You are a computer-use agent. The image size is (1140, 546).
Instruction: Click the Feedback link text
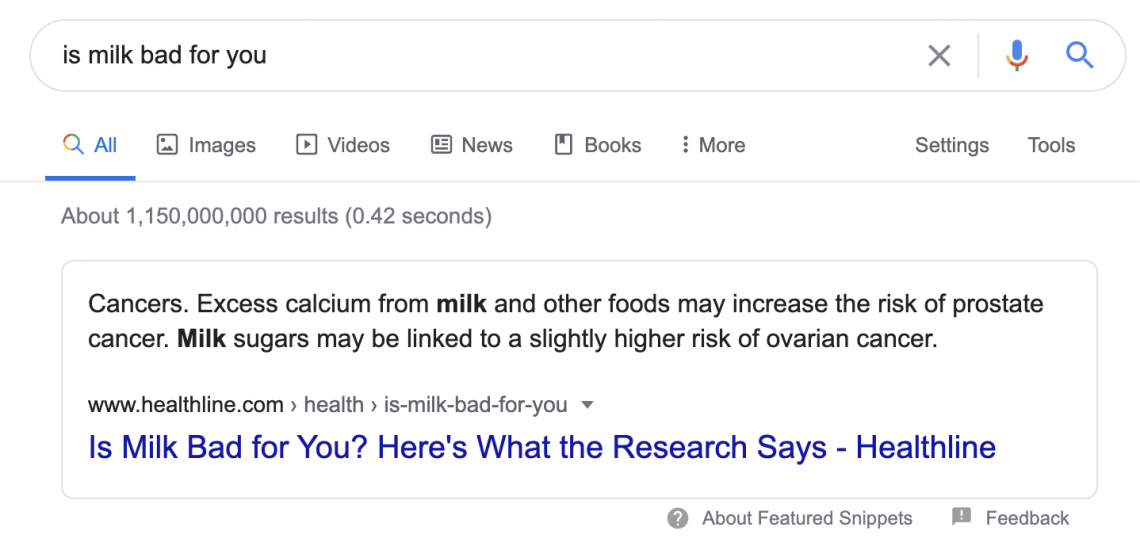pos(1027,518)
